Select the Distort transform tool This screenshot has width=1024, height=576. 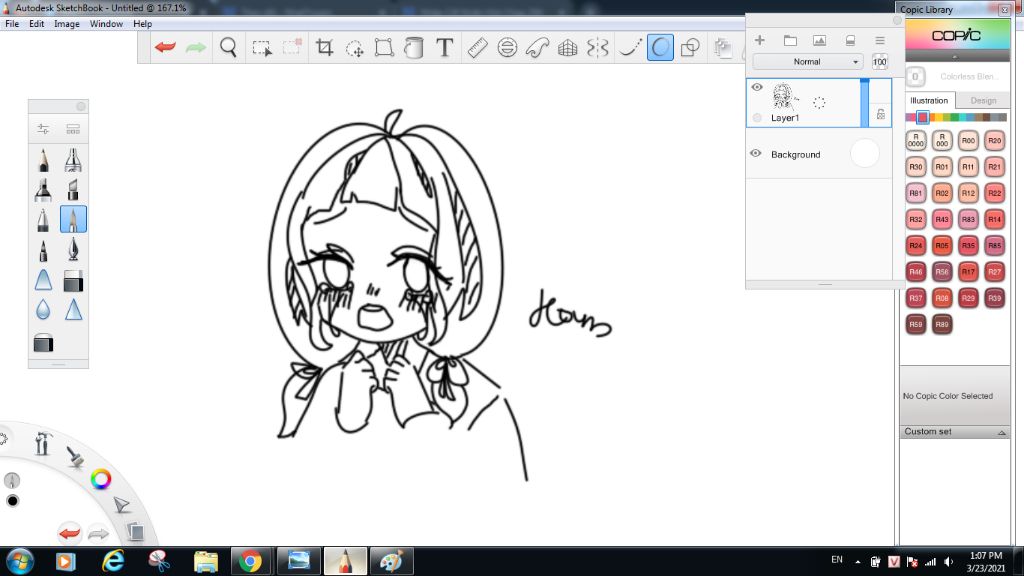tap(384, 47)
